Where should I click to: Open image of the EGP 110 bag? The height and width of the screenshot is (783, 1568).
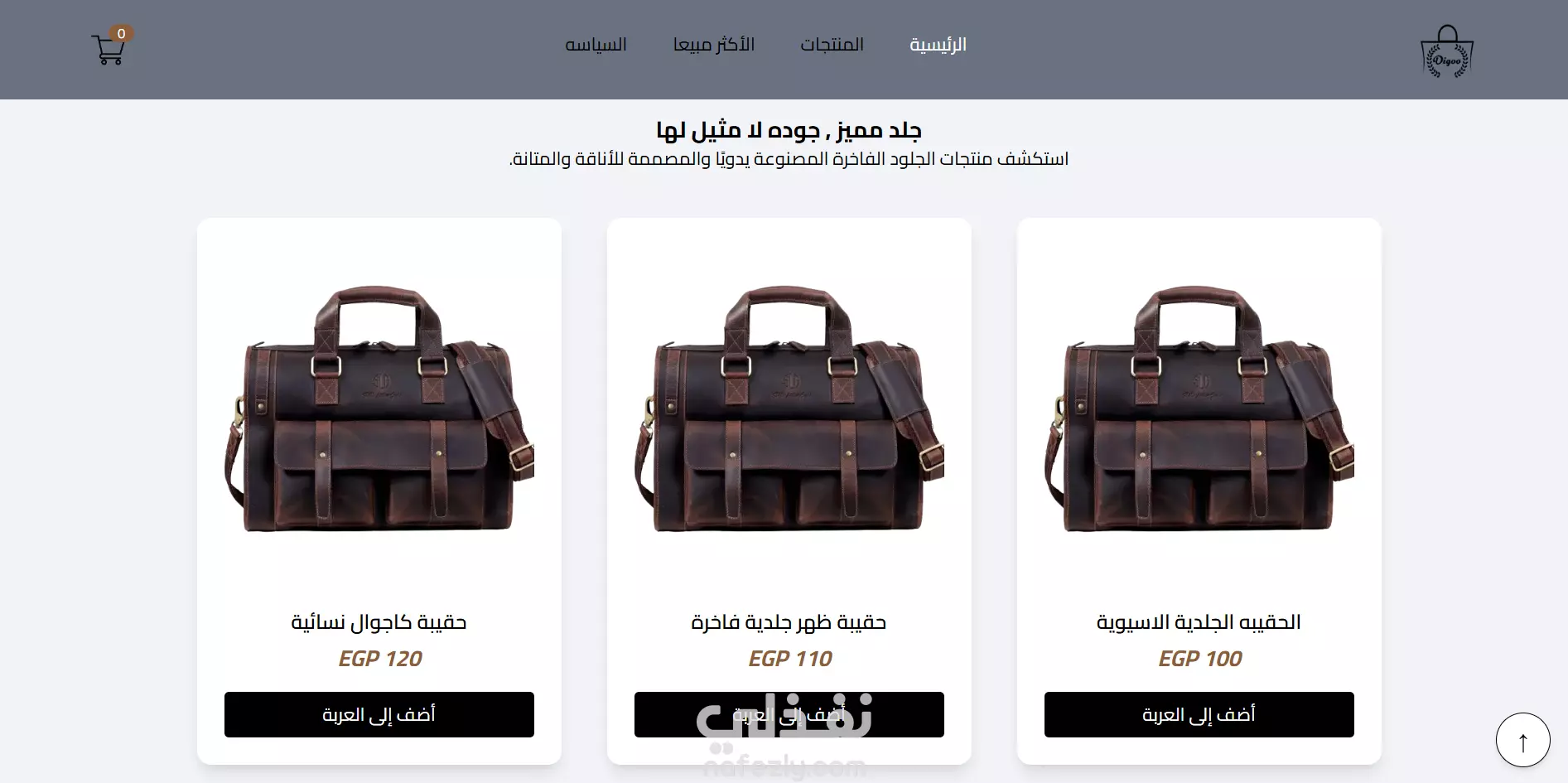(789, 410)
